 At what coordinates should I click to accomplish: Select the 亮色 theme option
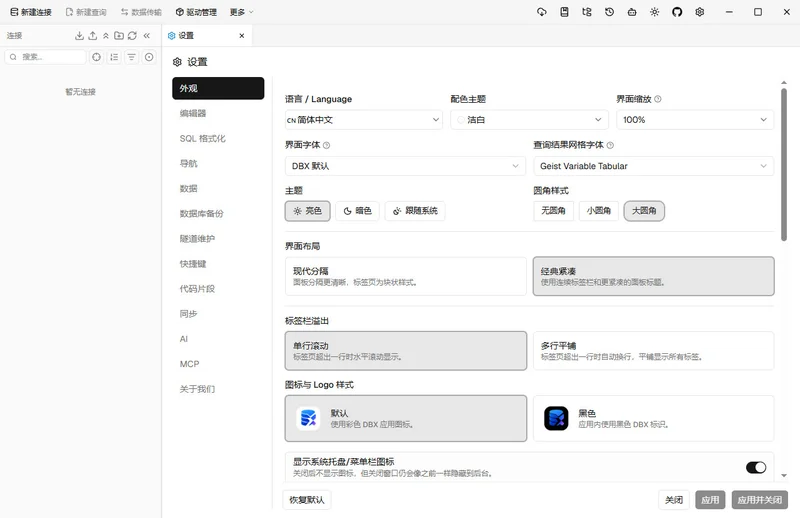point(308,211)
